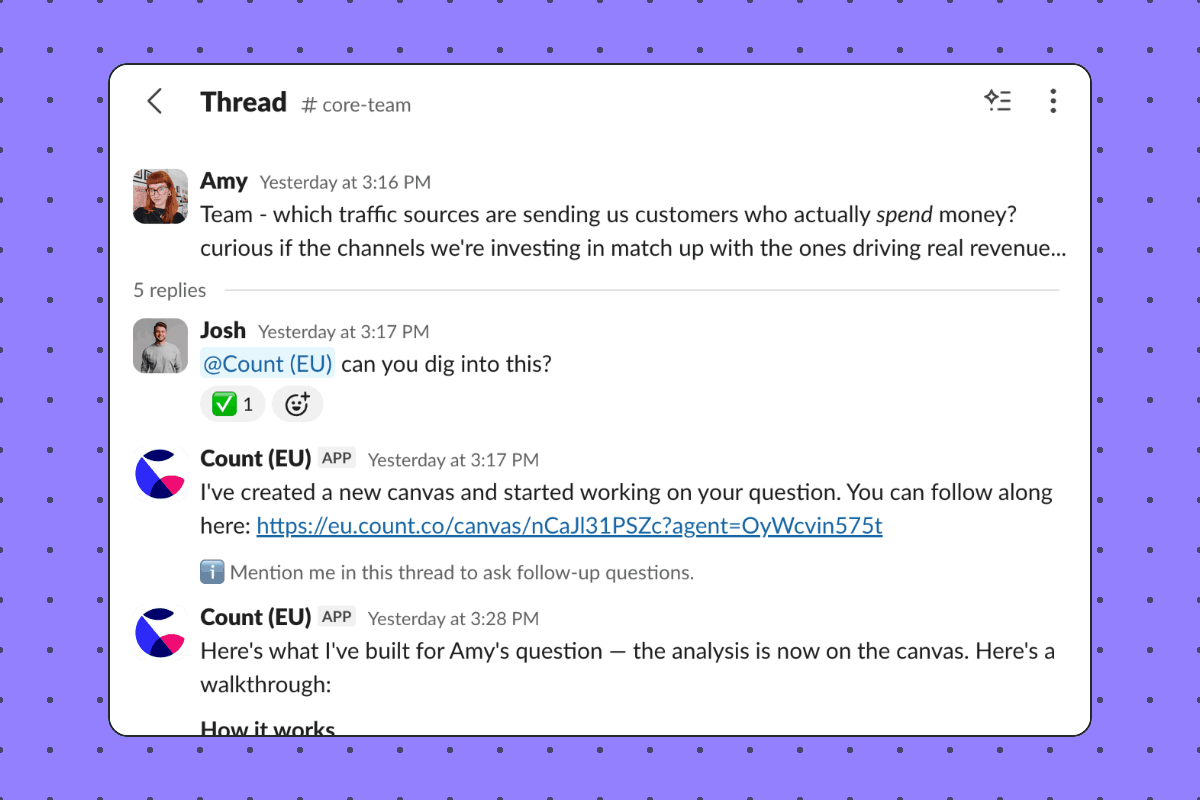Open the #core-team channel name

coord(355,104)
